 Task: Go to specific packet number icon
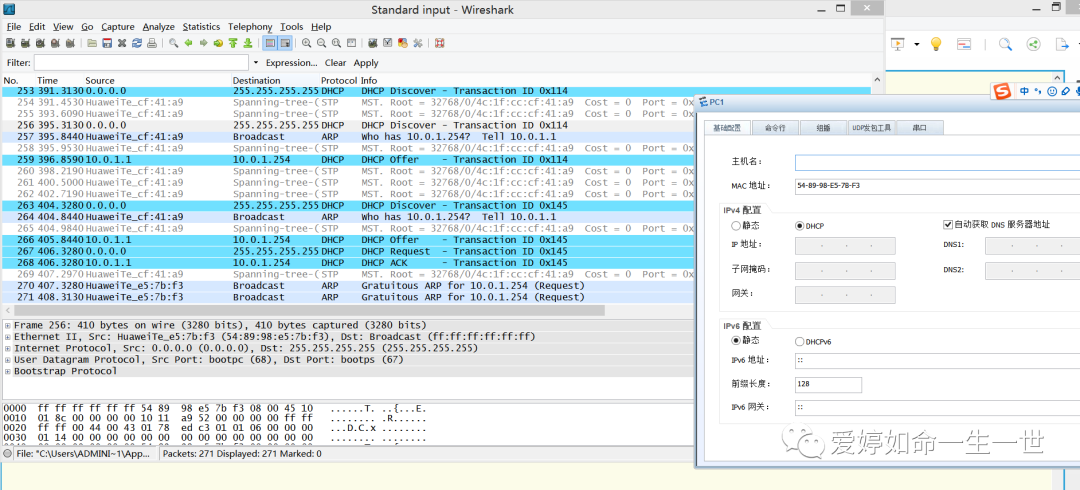tap(218, 43)
